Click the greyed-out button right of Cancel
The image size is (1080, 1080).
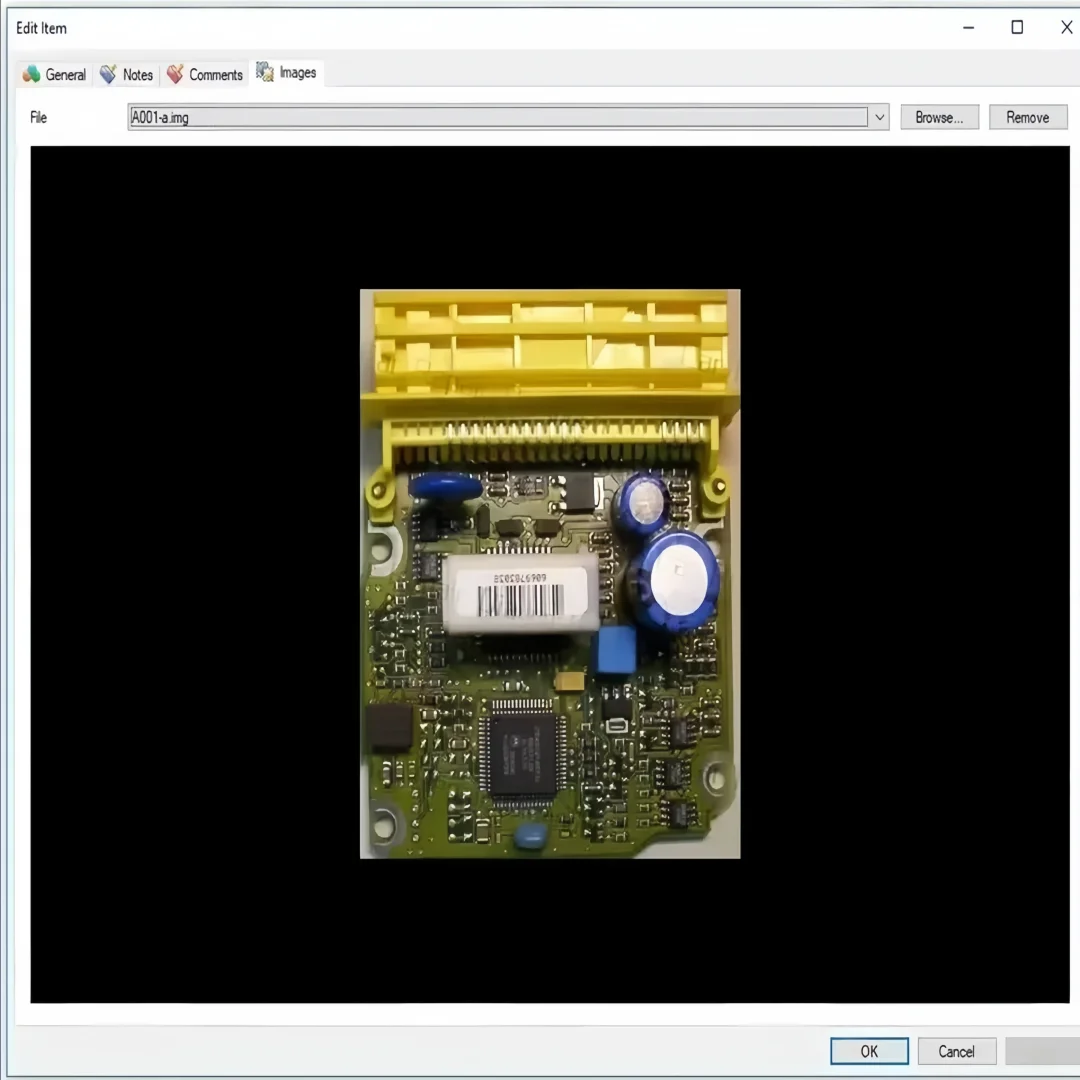click(1042, 1051)
